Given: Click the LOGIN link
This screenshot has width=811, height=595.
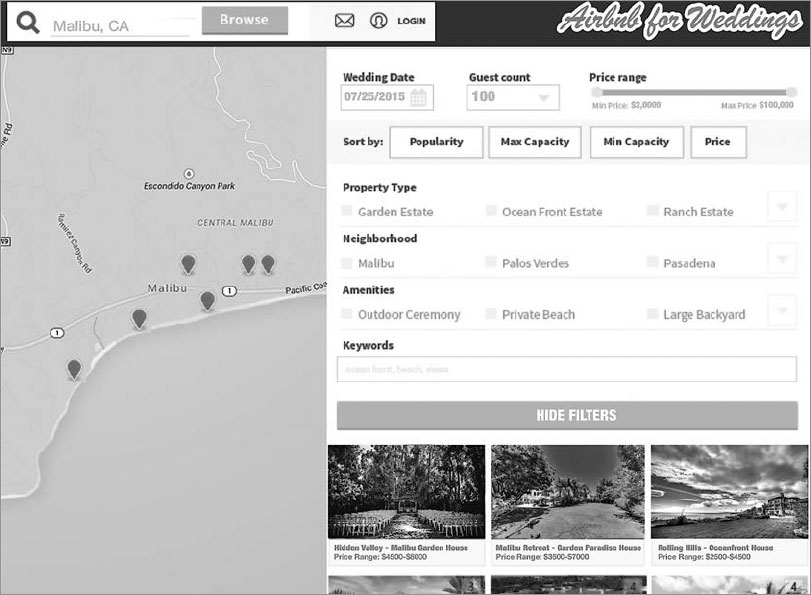Looking at the screenshot, I should [x=411, y=21].
